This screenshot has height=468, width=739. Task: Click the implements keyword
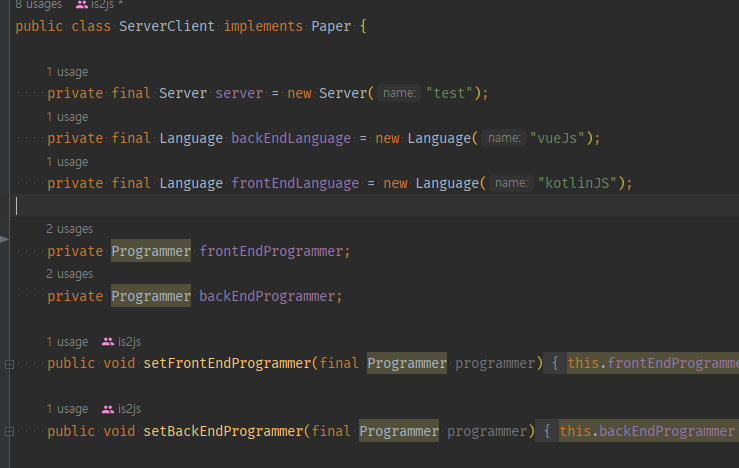[263, 26]
